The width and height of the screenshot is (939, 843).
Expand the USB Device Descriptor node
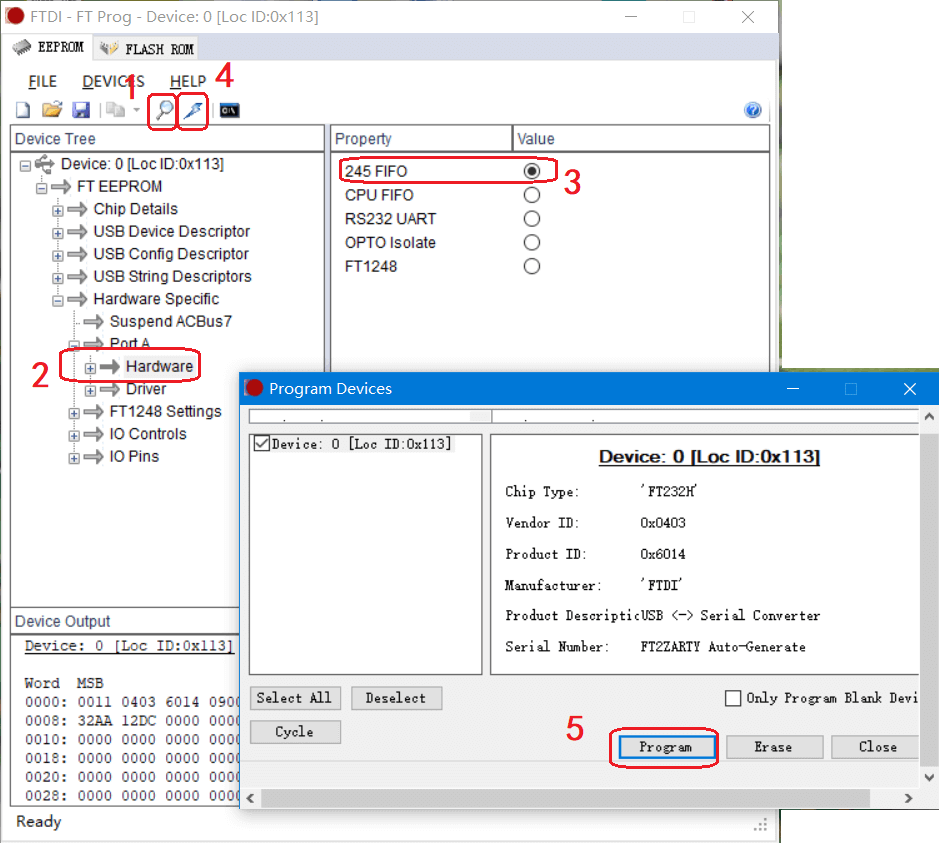tap(57, 233)
